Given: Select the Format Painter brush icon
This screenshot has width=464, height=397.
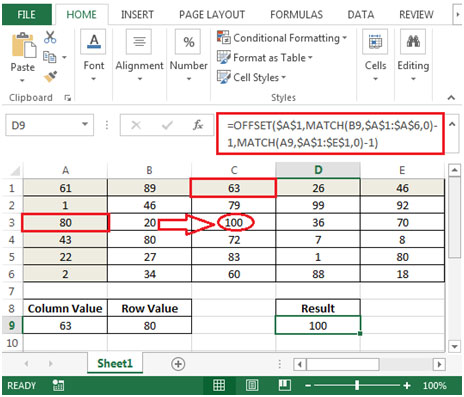Looking at the screenshot, I should point(50,77).
